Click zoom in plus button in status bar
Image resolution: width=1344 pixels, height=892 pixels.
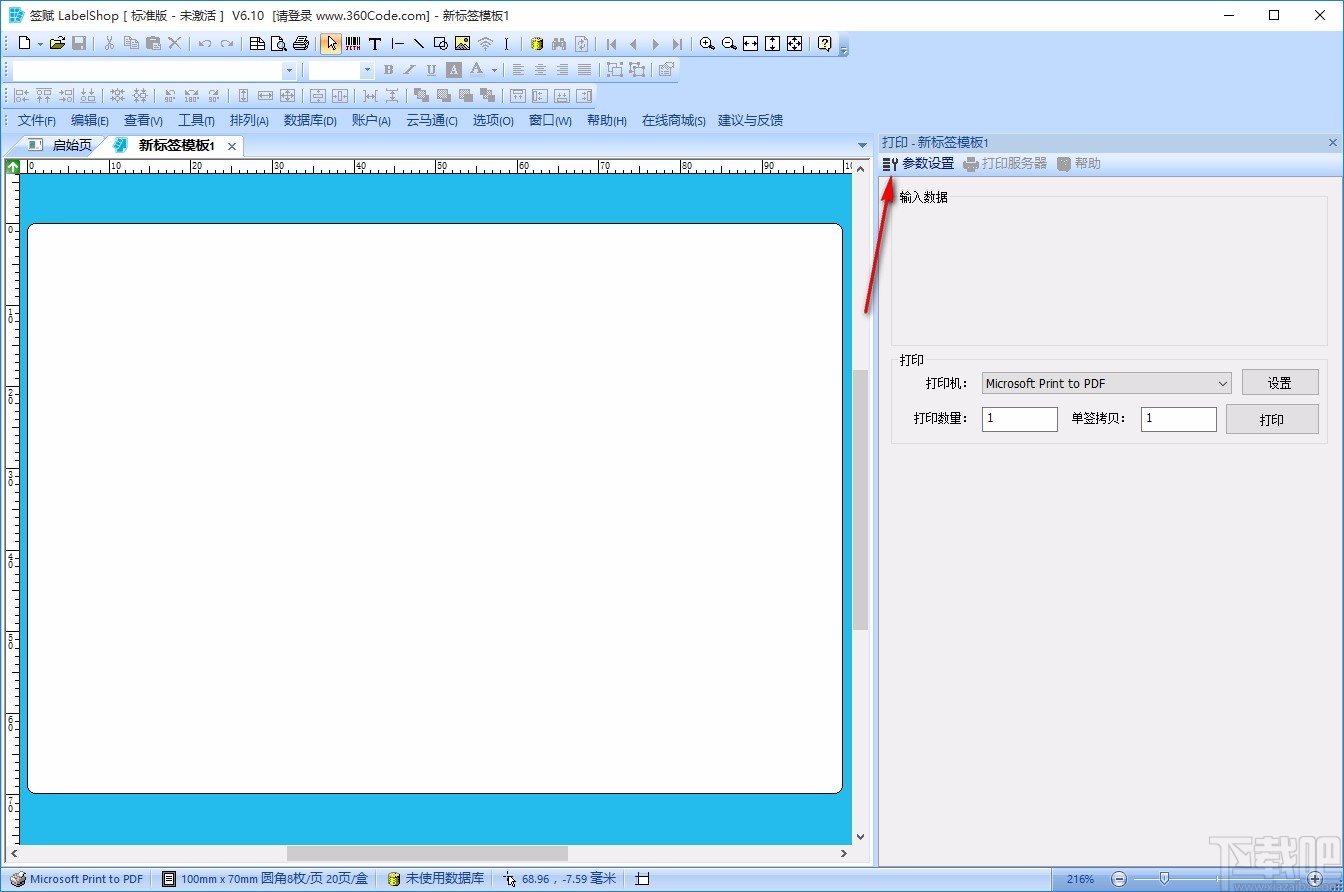1315,879
